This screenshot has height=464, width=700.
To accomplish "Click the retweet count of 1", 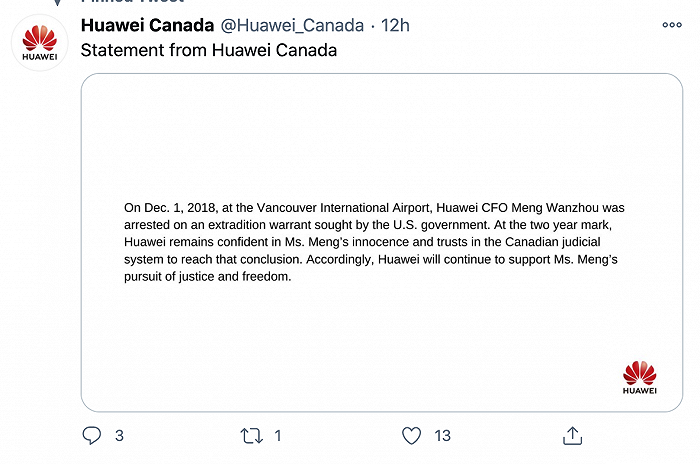I will (278, 436).
